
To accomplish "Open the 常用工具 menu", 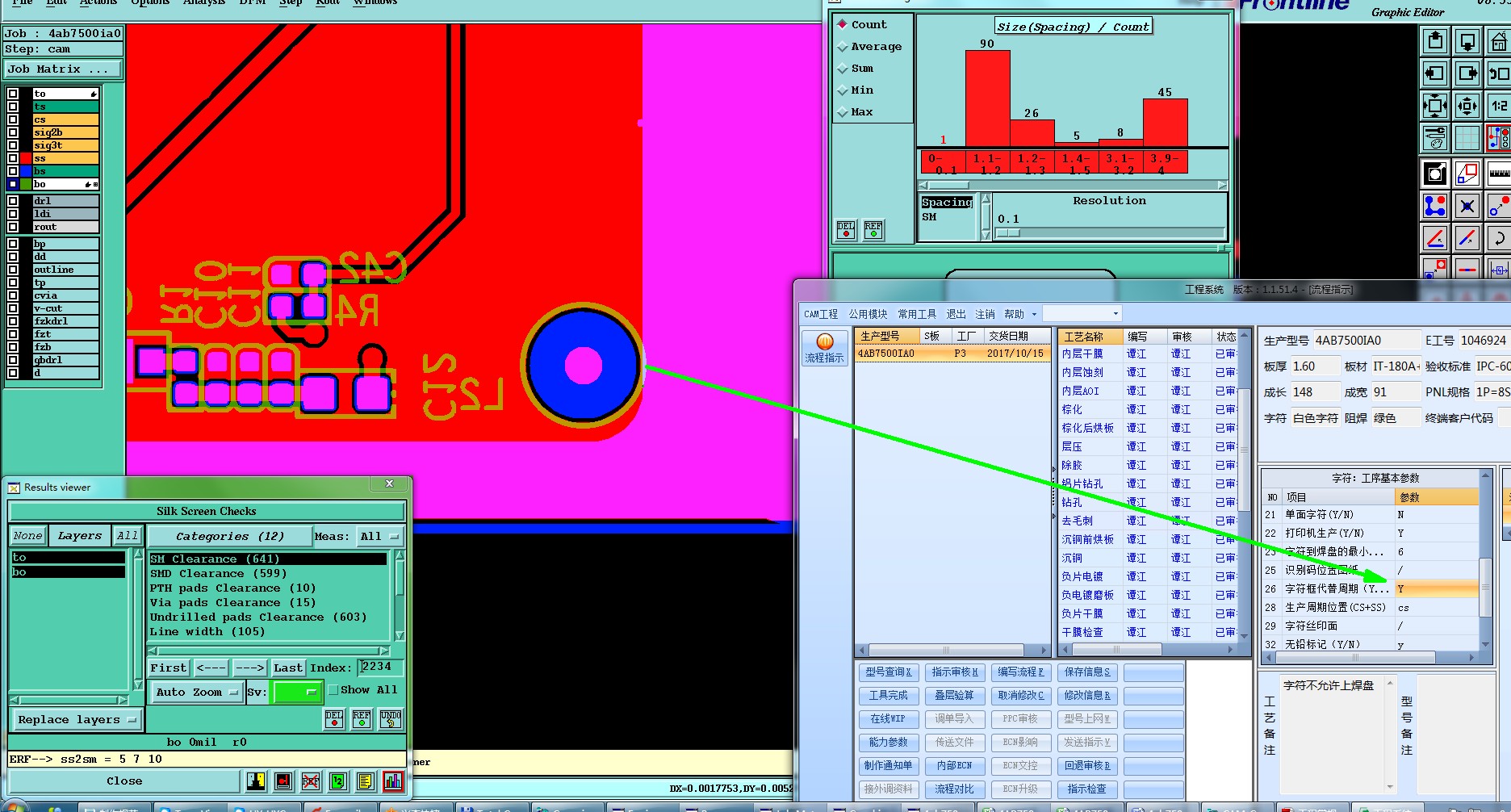I will coord(917,314).
